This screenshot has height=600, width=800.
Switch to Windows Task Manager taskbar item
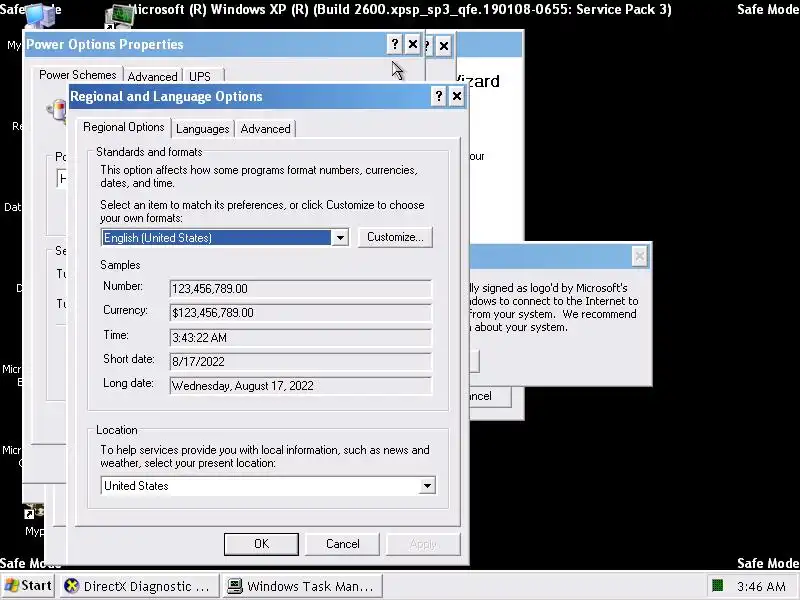303,586
